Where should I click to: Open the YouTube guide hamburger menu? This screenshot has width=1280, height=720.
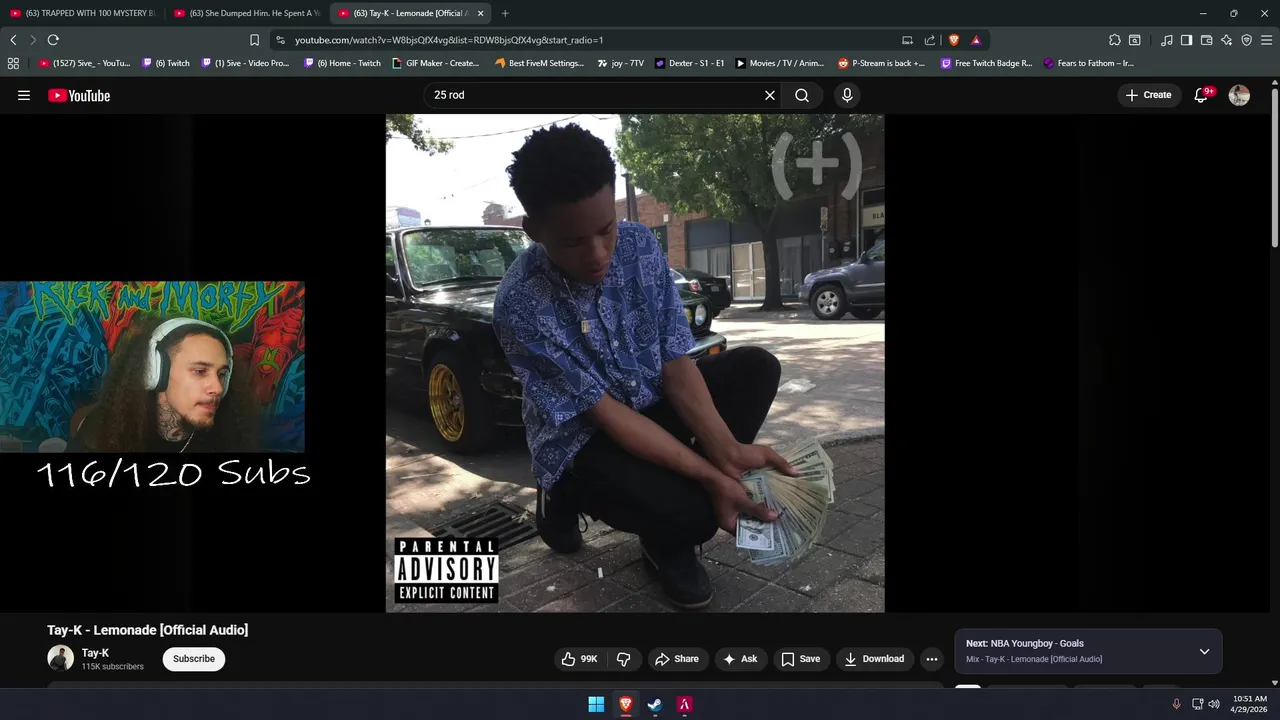(24, 95)
